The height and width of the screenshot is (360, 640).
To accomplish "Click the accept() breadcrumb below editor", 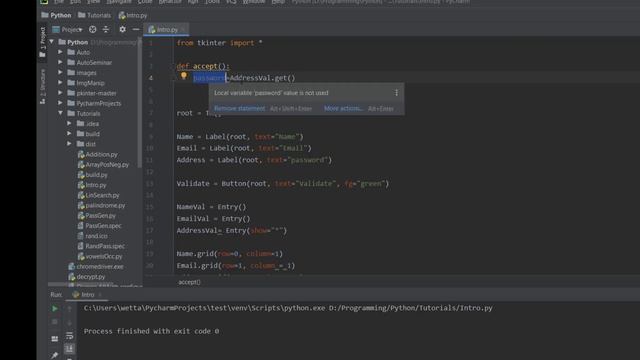I will click(189, 282).
